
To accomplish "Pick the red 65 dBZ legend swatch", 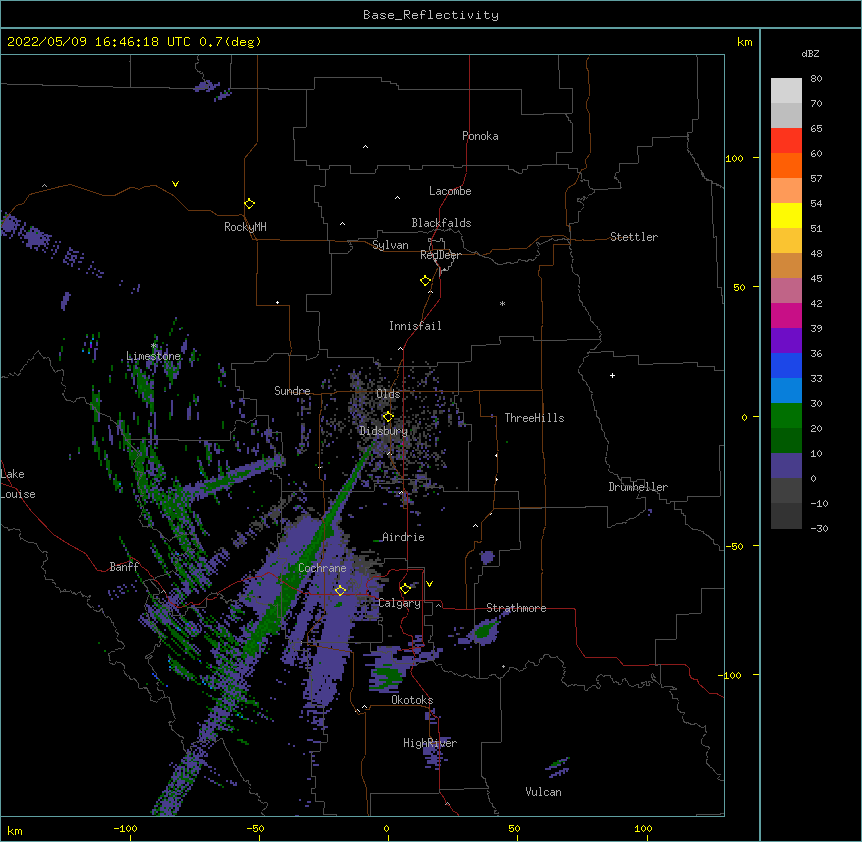I will (x=786, y=140).
